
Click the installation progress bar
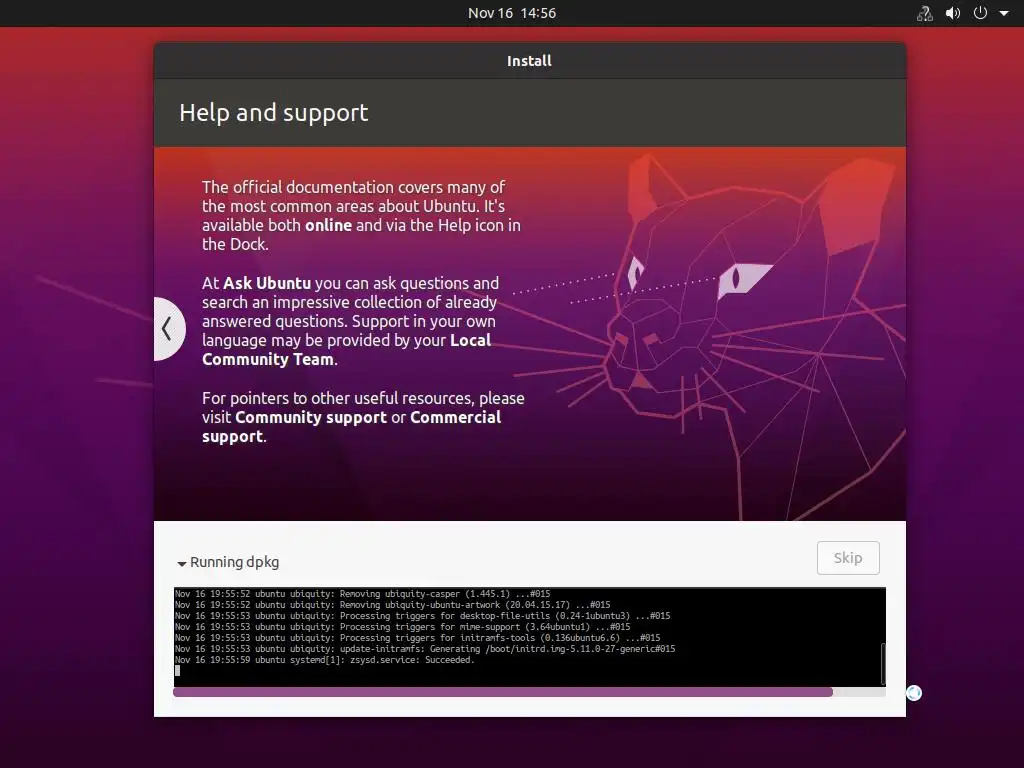pos(529,692)
